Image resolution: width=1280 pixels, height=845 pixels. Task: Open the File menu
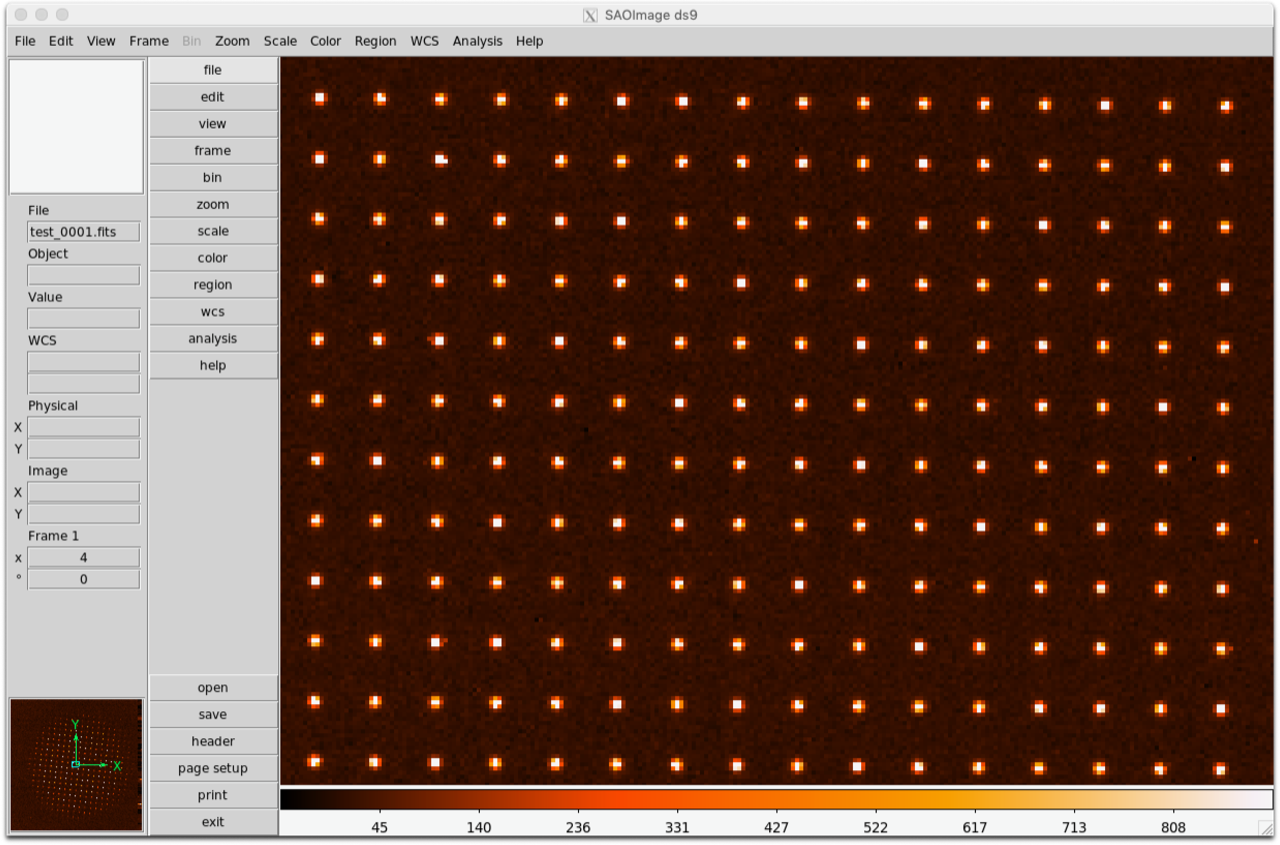coord(25,41)
